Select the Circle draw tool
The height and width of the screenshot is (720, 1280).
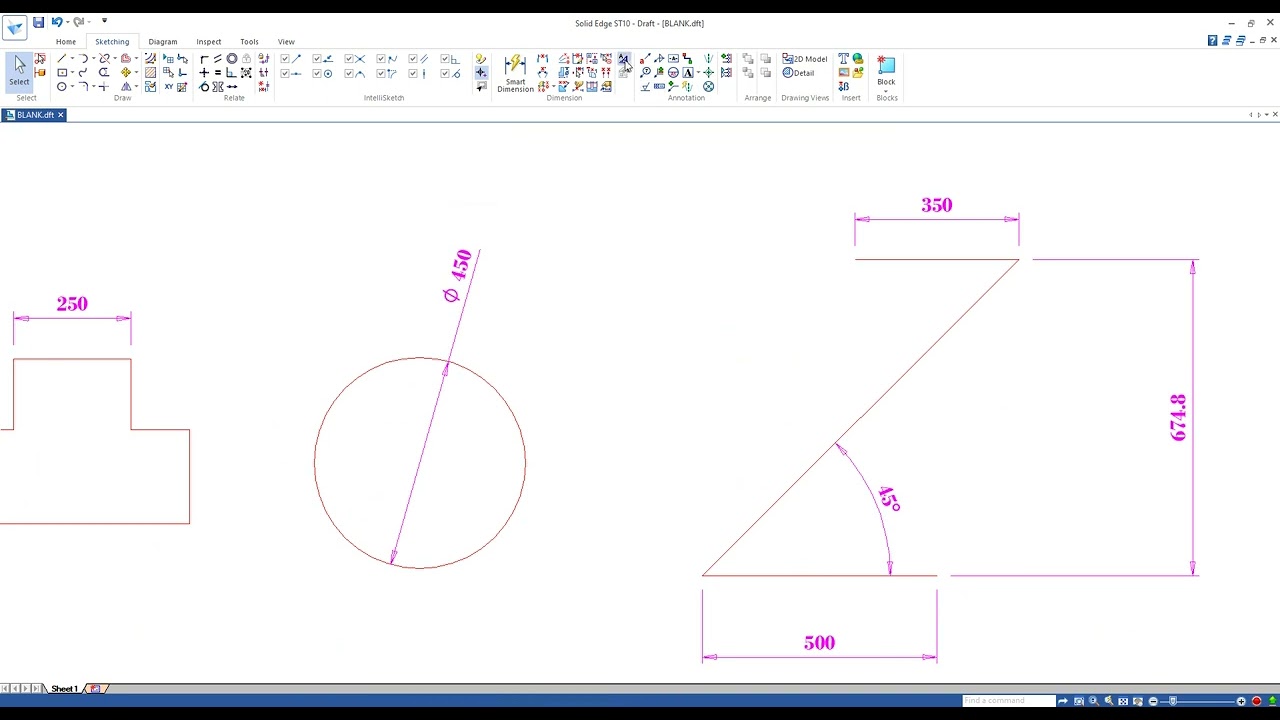click(61, 86)
